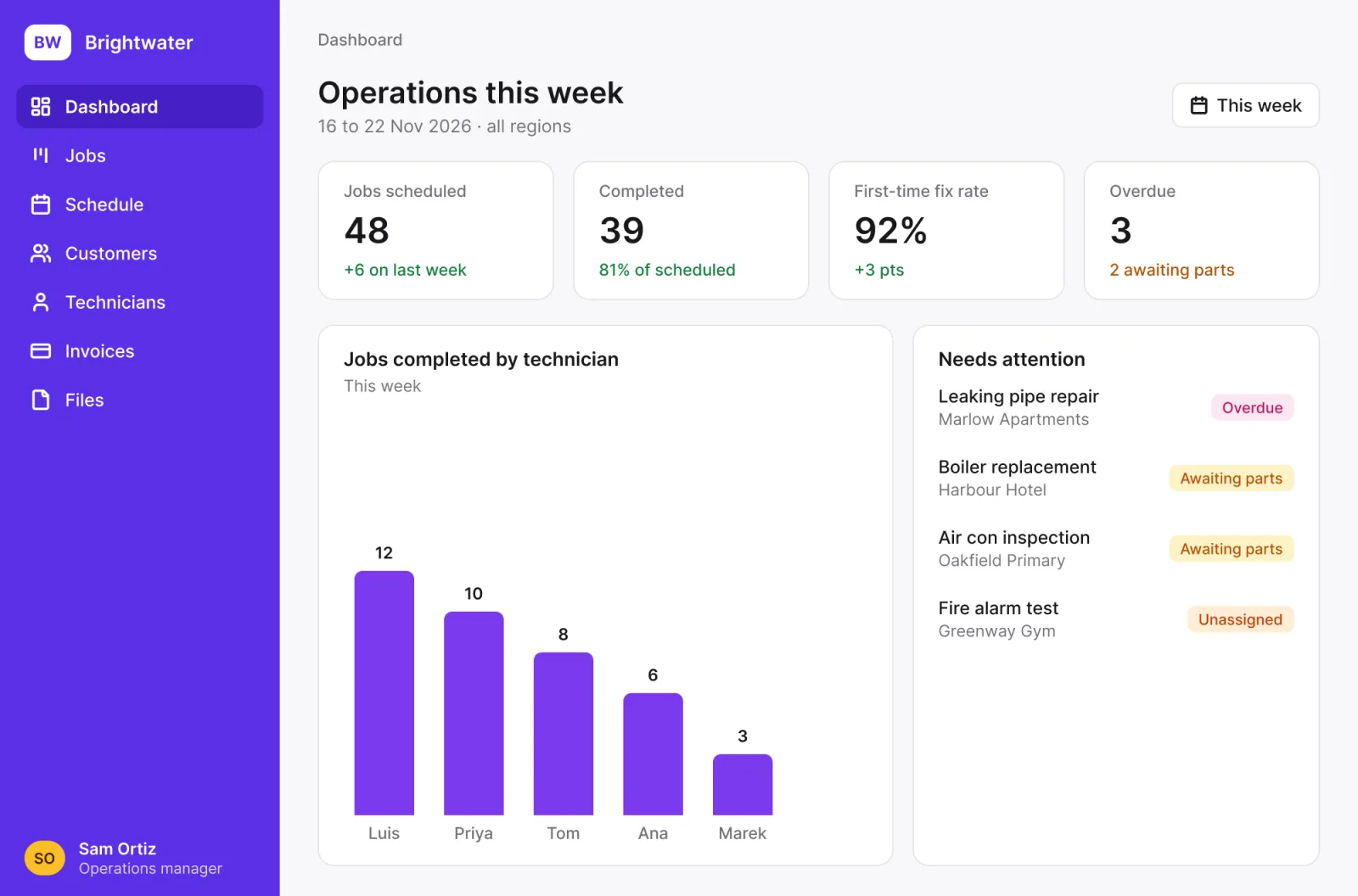Screen dimensions: 1358x896
Task: Click the Dashboard grid icon in sidebar
Action: (41, 107)
